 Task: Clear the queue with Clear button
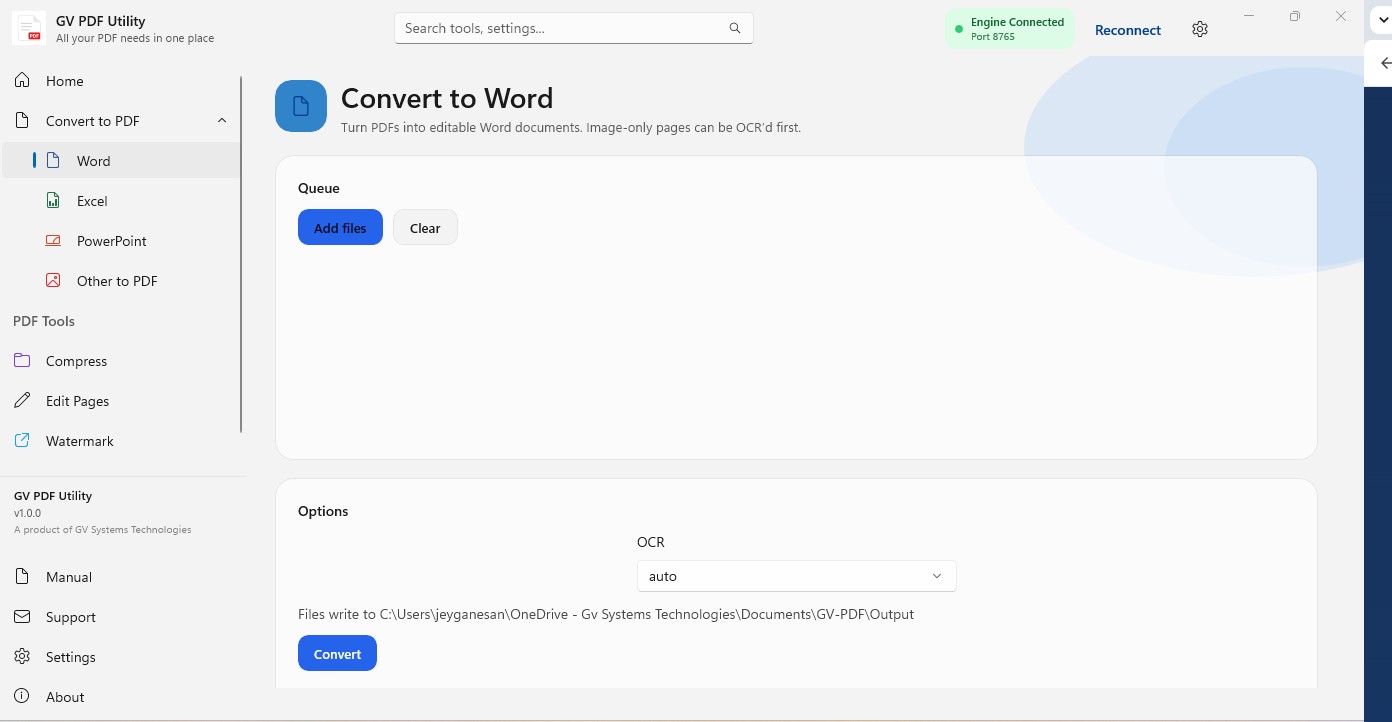coord(425,228)
